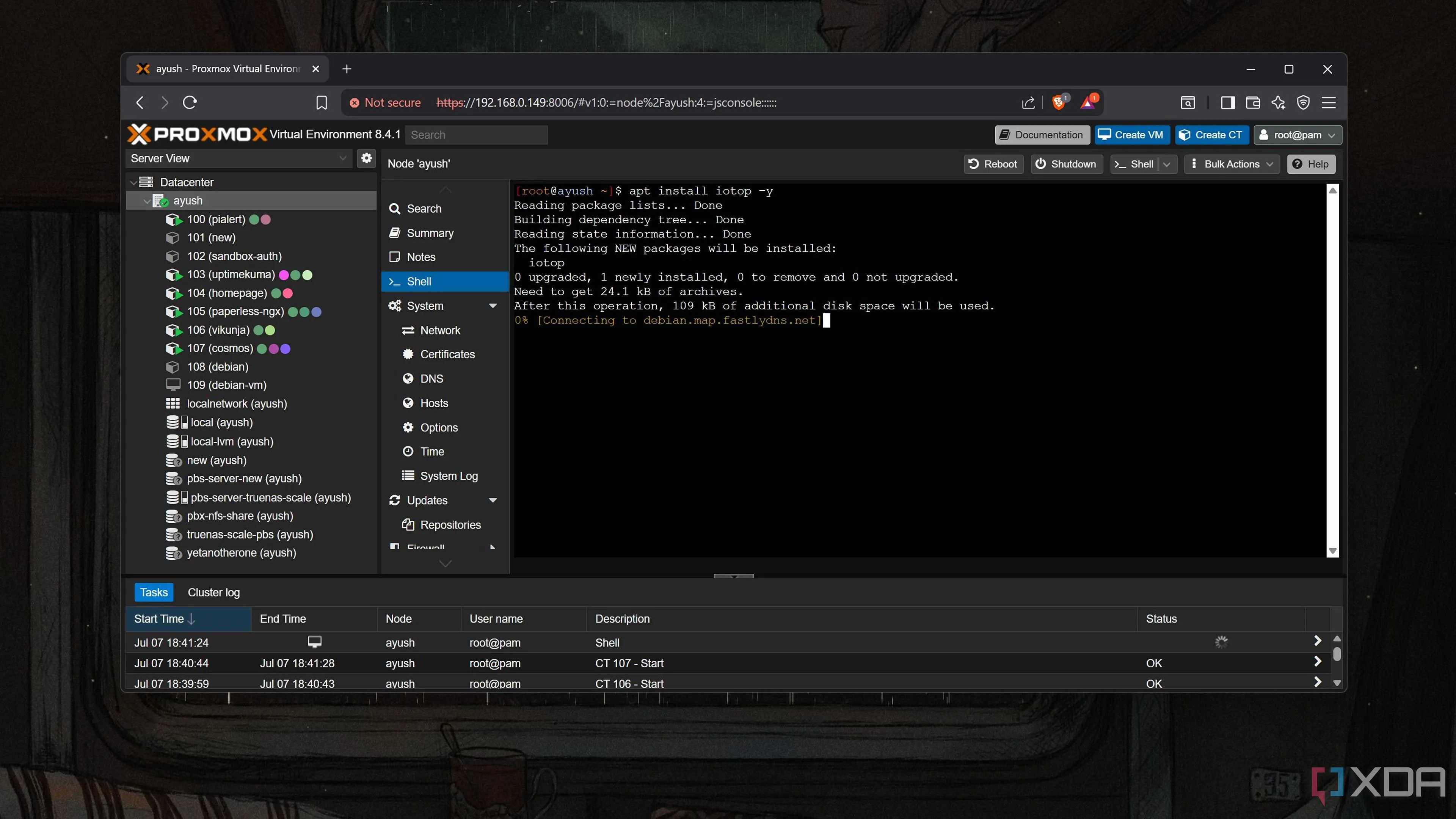
Task: Click the terminal scrollbar down arrow
Action: point(1332,551)
